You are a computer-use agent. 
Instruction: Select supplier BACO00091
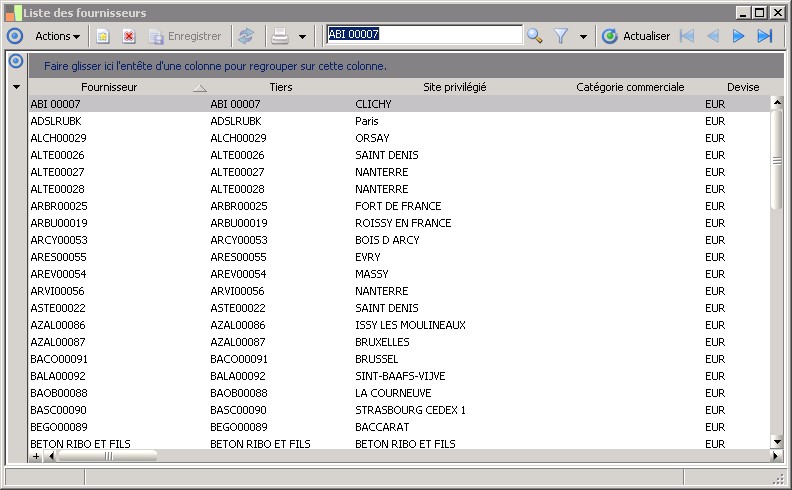(x=59, y=359)
